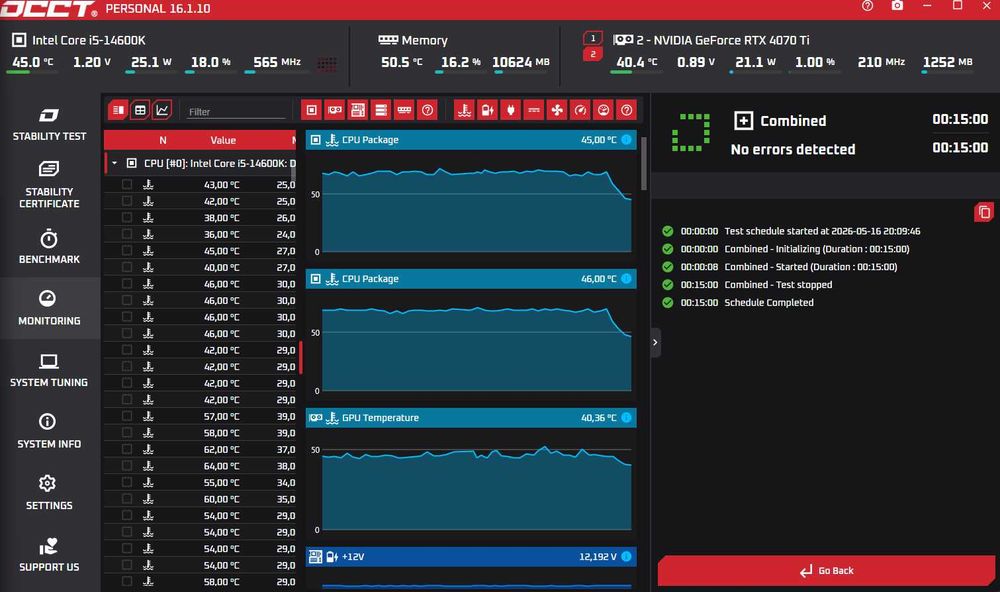Toggle the unknown-type filter question mark at toolbar end

627,110
